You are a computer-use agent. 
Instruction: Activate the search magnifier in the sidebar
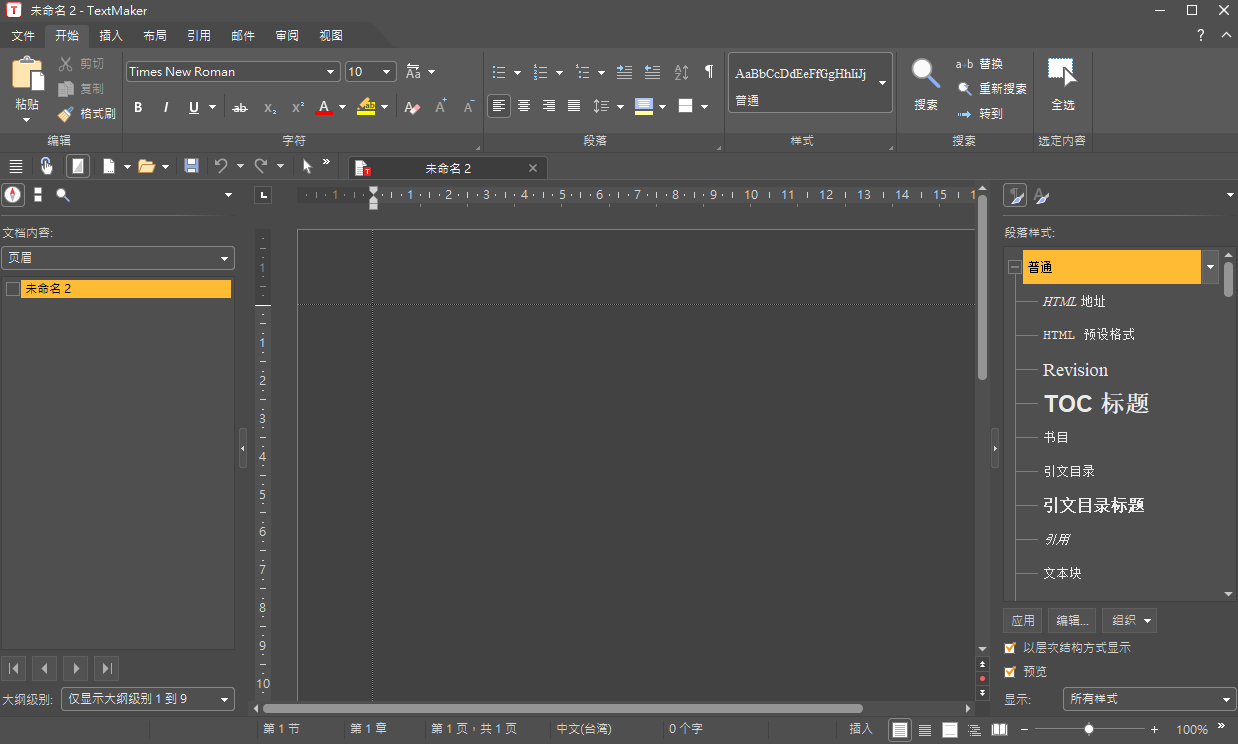click(63, 194)
